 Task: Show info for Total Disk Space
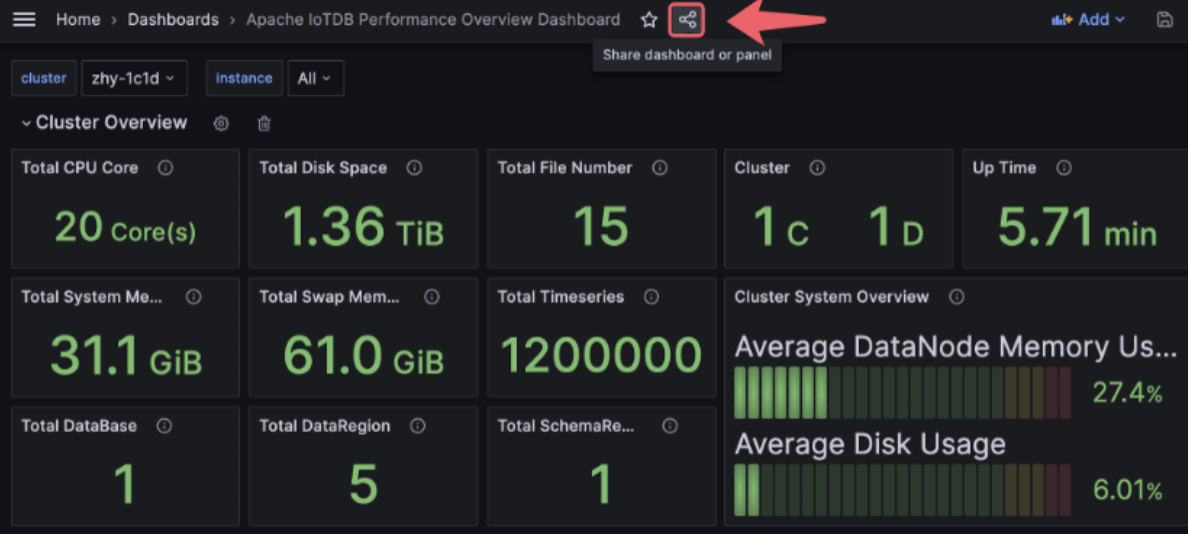[x=414, y=168]
